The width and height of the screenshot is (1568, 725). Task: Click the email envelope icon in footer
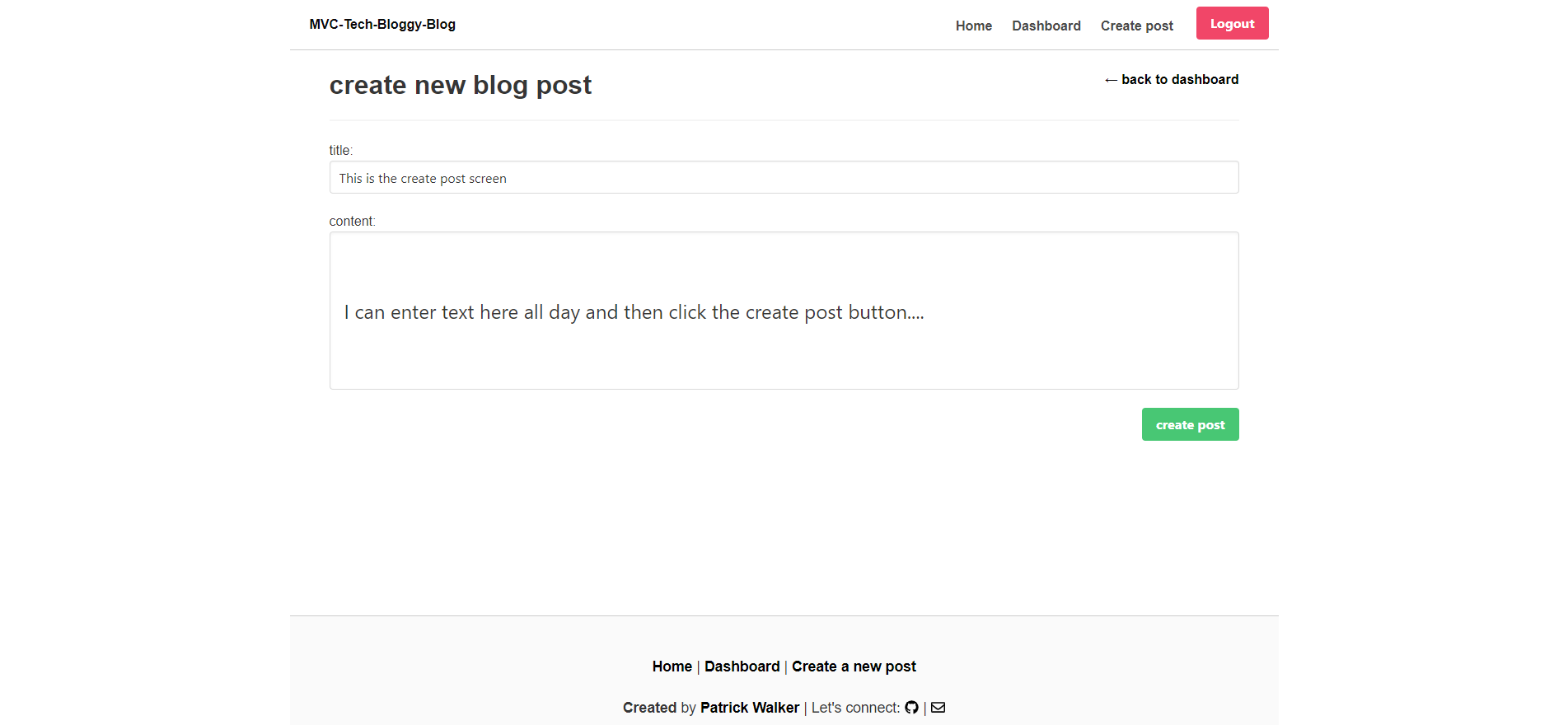click(938, 708)
